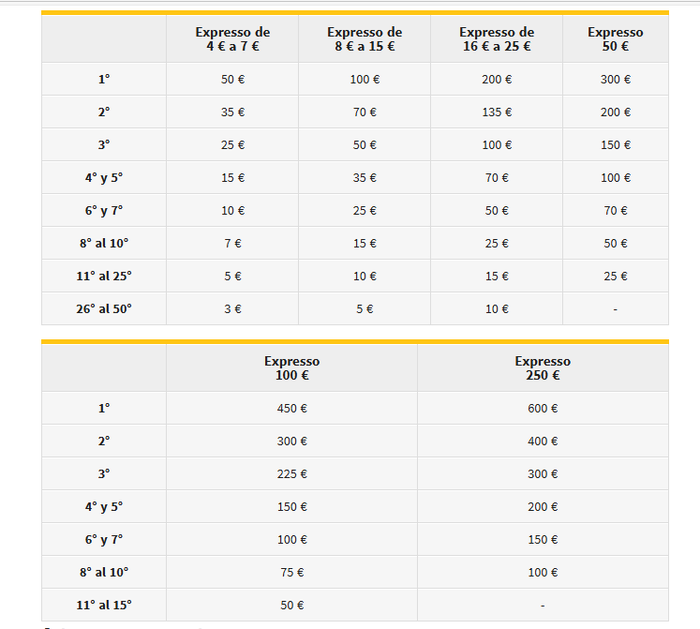Image resolution: width=700 pixels, height=629 pixels.
Task: Click the dash cell under Expresso 50 €
Action: pos(615,309)
